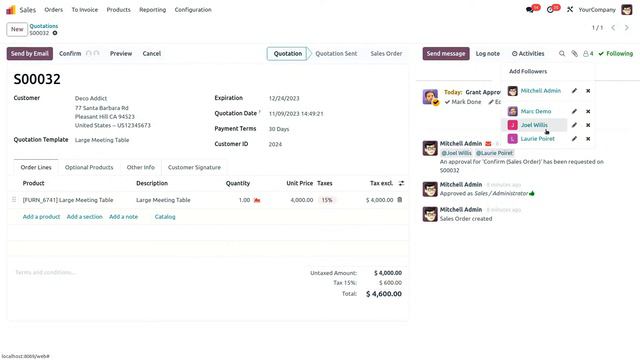Click the gear icon beside S00032 breadcrumb
Screen dimensions: 640x360
pyautogui.click(x=55, y=33)
